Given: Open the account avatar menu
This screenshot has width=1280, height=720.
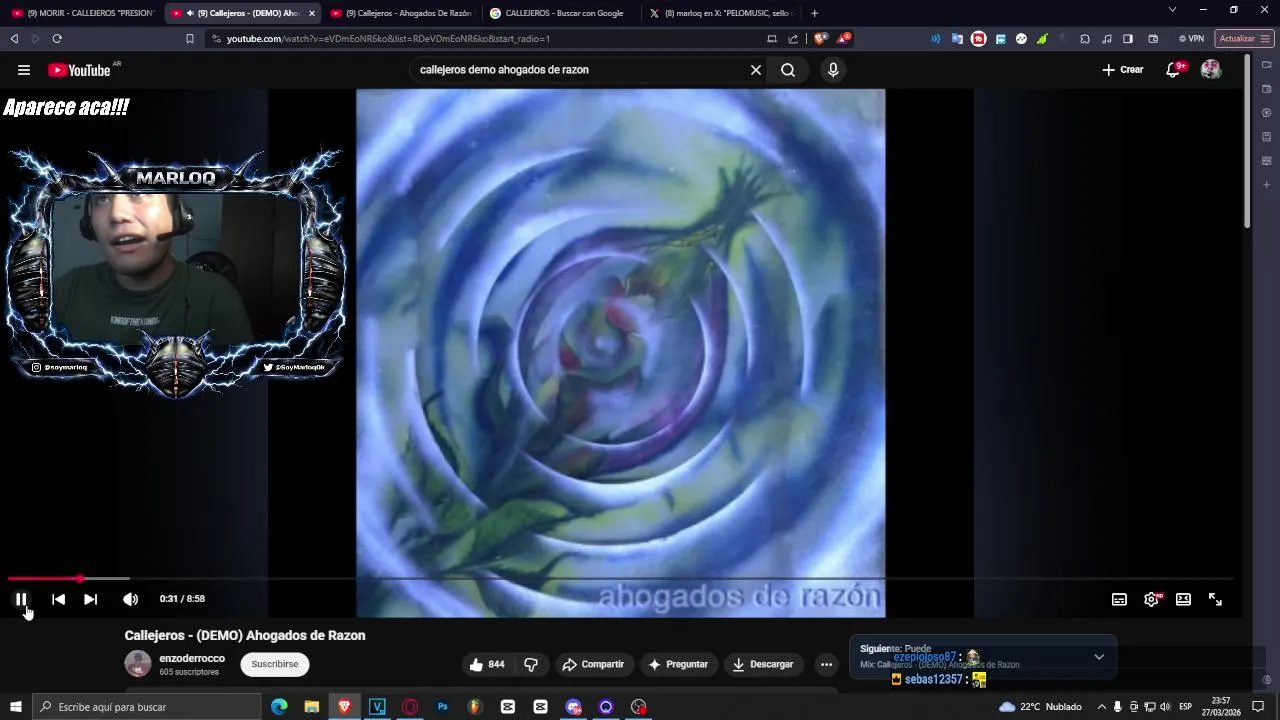Looking at the screenshot, I should [x=1211, y=70].
